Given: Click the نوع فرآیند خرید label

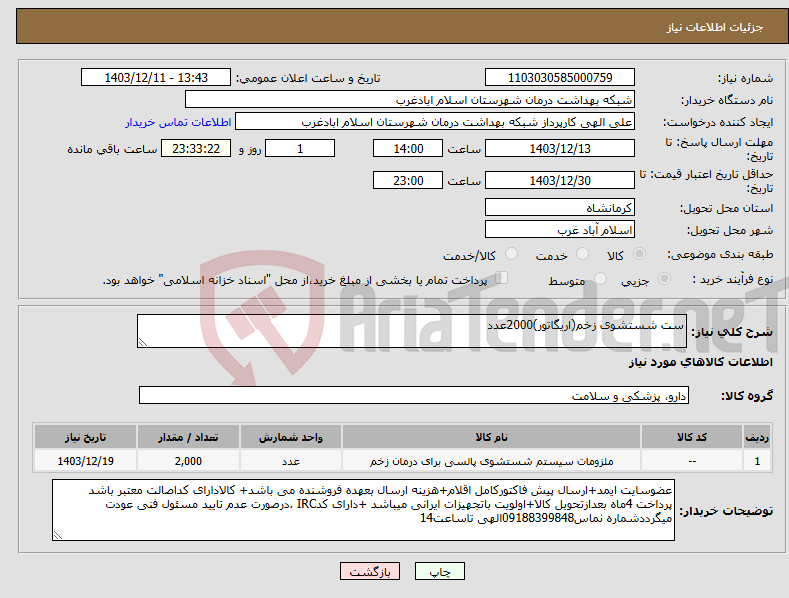Looking at the screenshot, I should [732, 279].
